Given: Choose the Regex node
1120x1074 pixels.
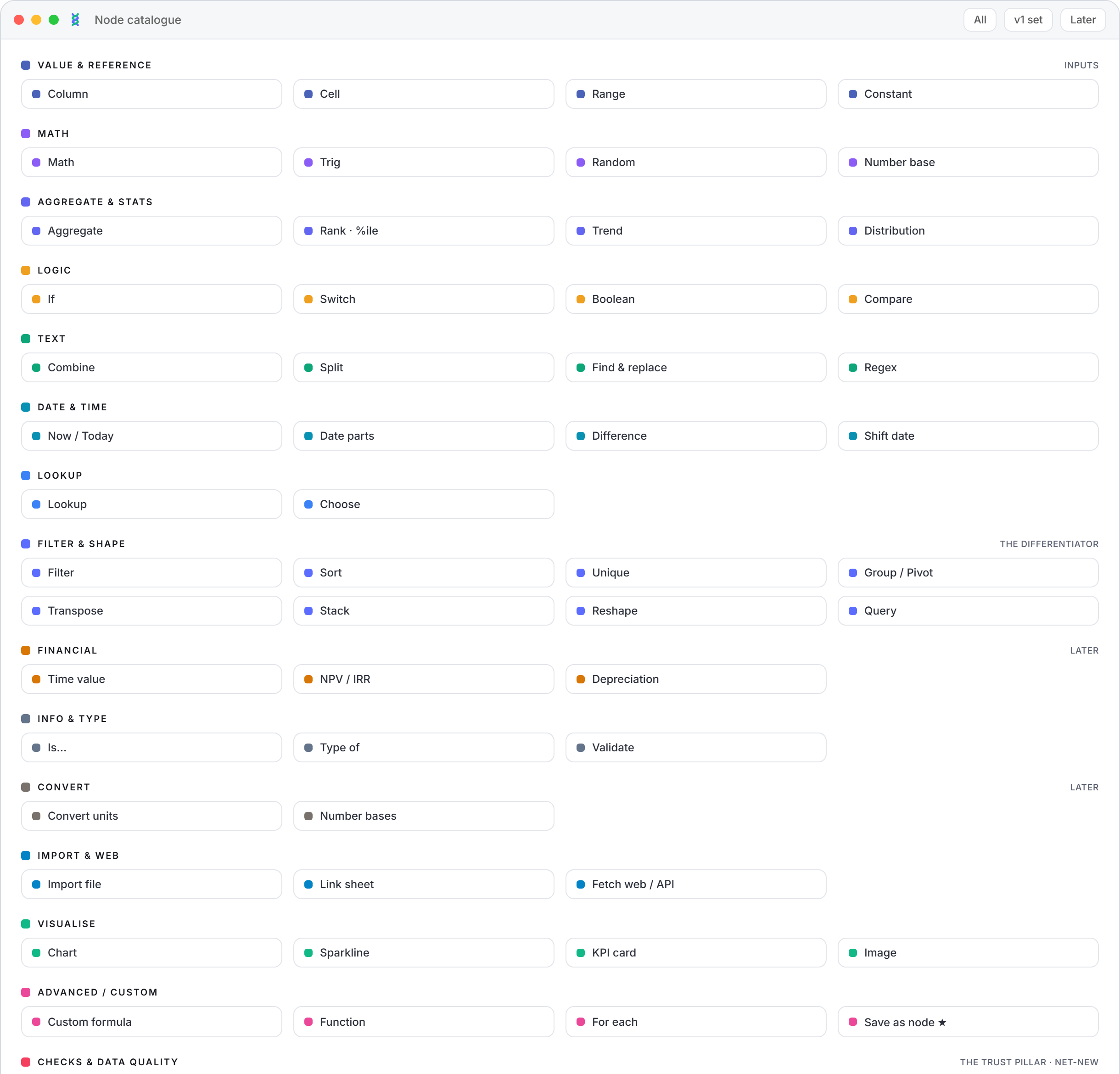Looking at the screenshot, I should coord(968,367).
